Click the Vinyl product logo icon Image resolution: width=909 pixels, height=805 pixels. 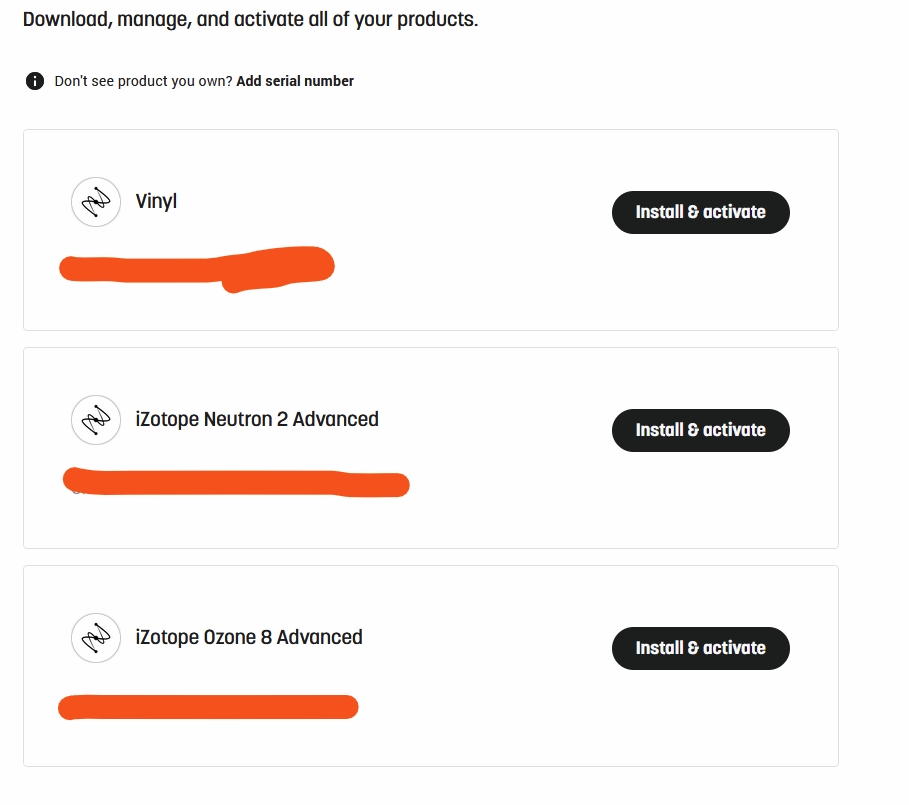point(96,202)
